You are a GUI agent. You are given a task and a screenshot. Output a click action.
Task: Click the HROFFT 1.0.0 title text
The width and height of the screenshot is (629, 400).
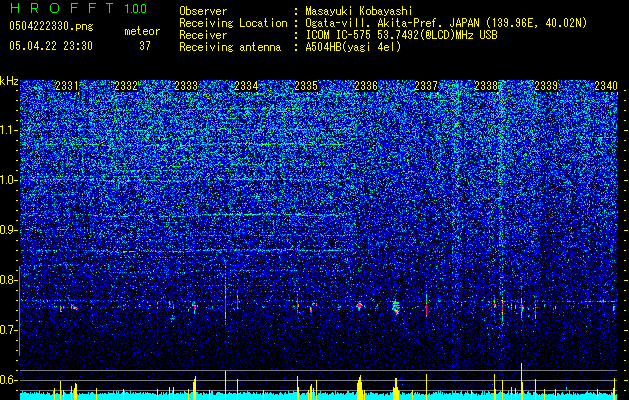[x=78, y=8]
